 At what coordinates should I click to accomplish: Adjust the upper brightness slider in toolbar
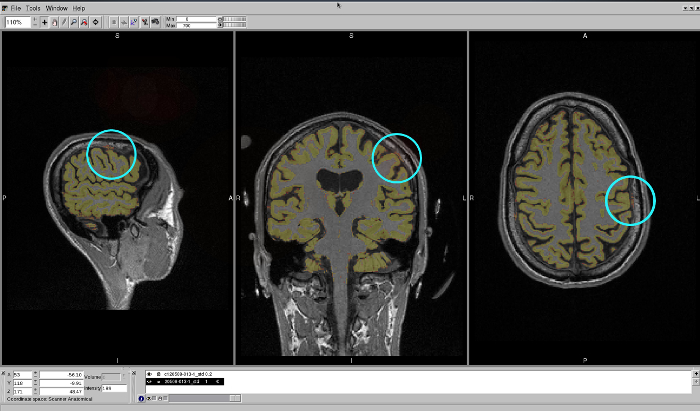(234, 19)
